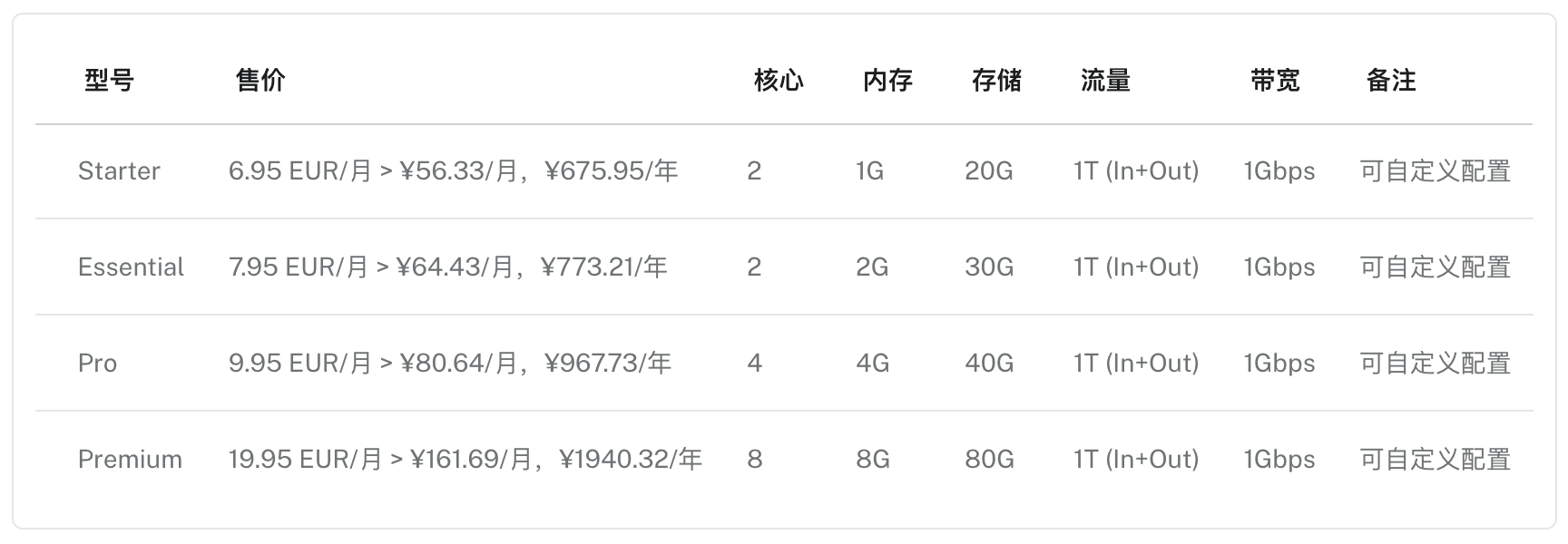
Task: Click the 核心 column header
Action: (779, 81)
